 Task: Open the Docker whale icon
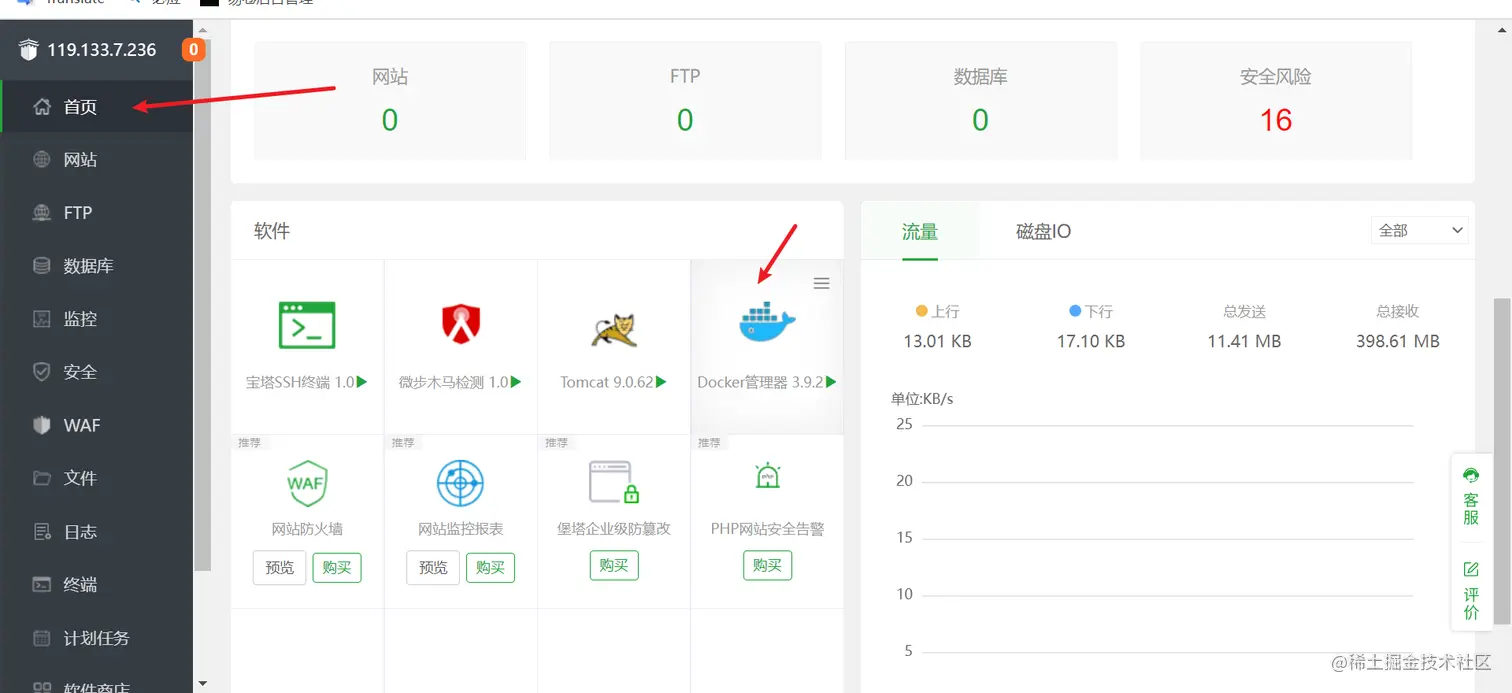[x=767, y=322]
